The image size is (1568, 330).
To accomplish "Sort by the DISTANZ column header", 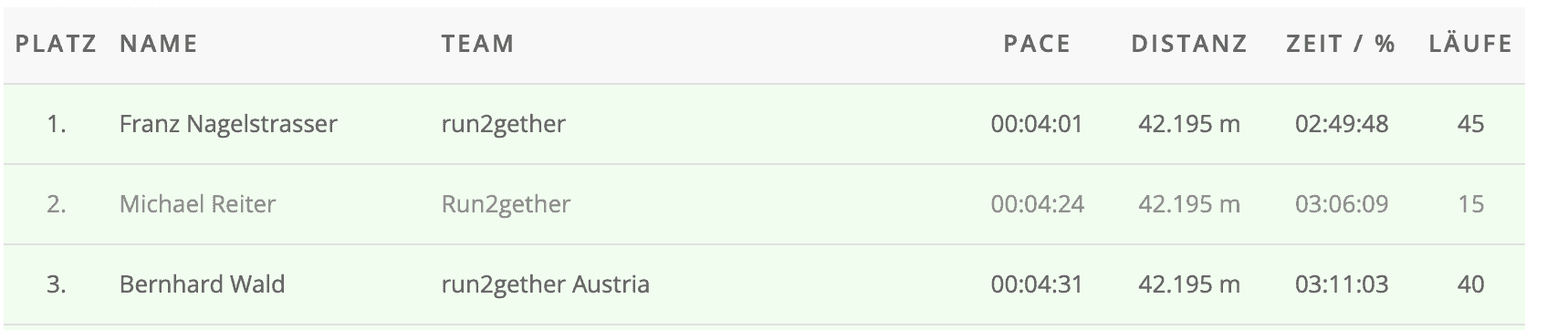I will click(x=1189, y=44).
